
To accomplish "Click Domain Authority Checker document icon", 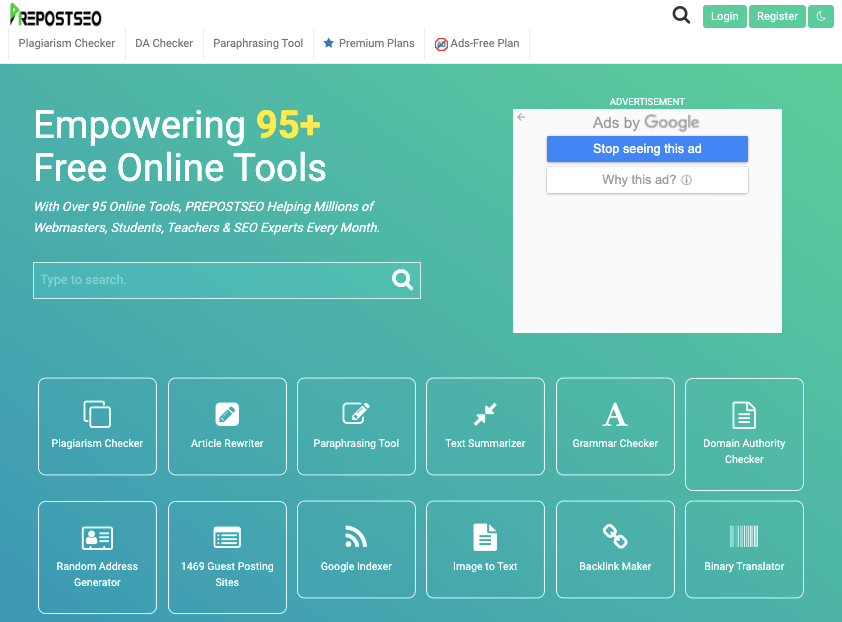I will 744,415.
